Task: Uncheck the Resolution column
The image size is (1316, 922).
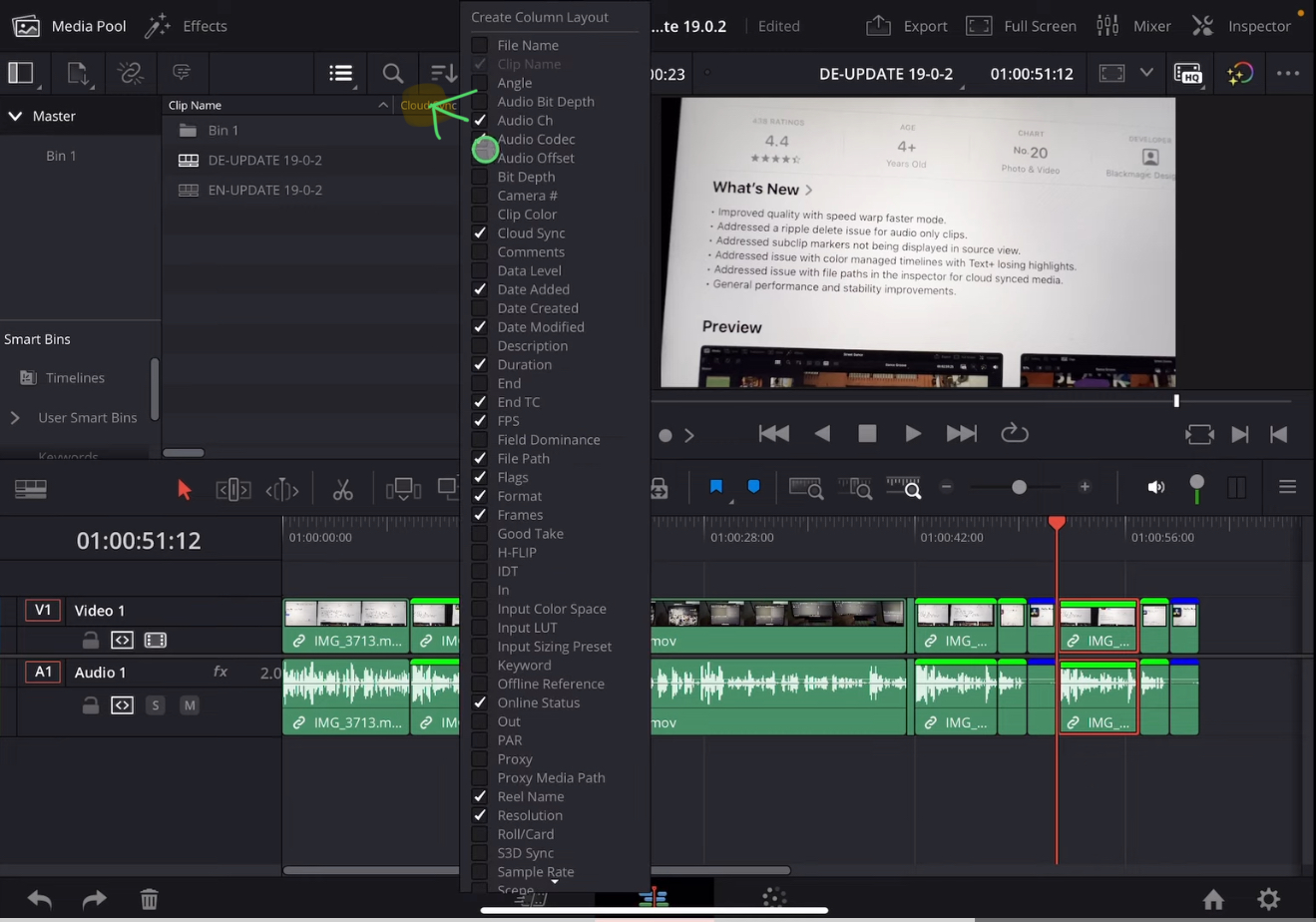Action: point(480,815)
